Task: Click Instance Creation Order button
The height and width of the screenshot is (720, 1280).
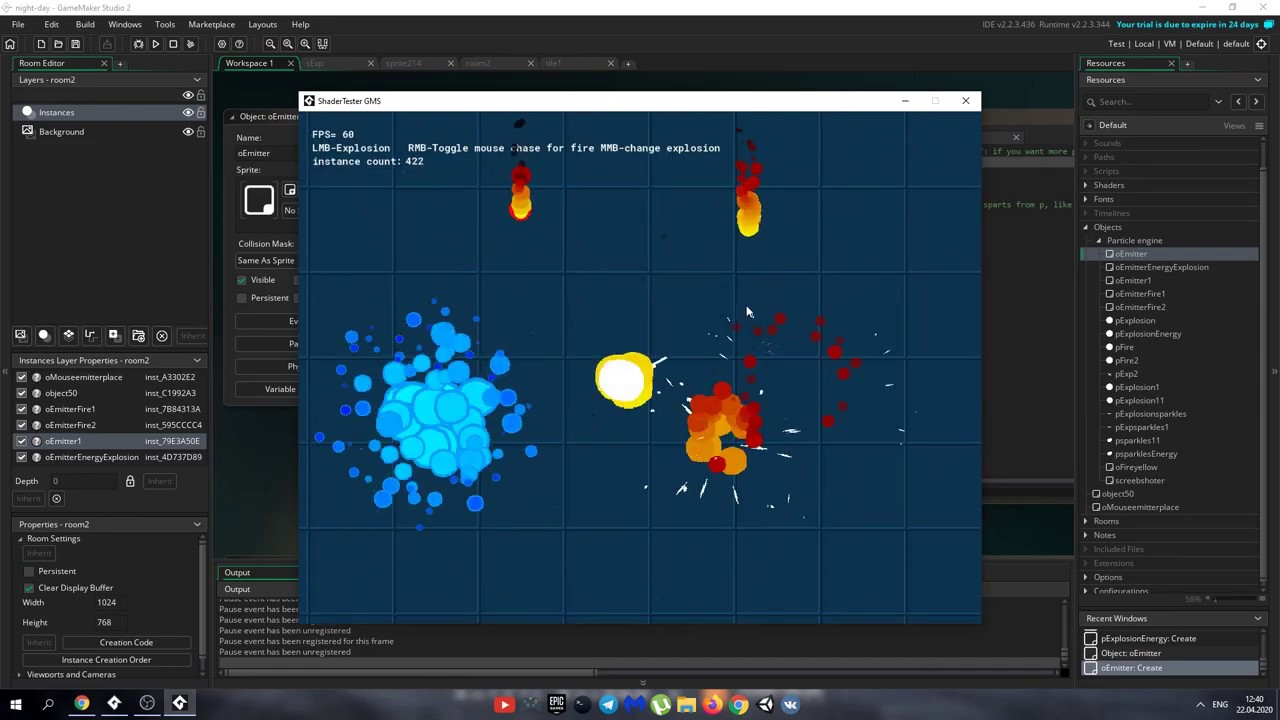Action: pos(106,660)
